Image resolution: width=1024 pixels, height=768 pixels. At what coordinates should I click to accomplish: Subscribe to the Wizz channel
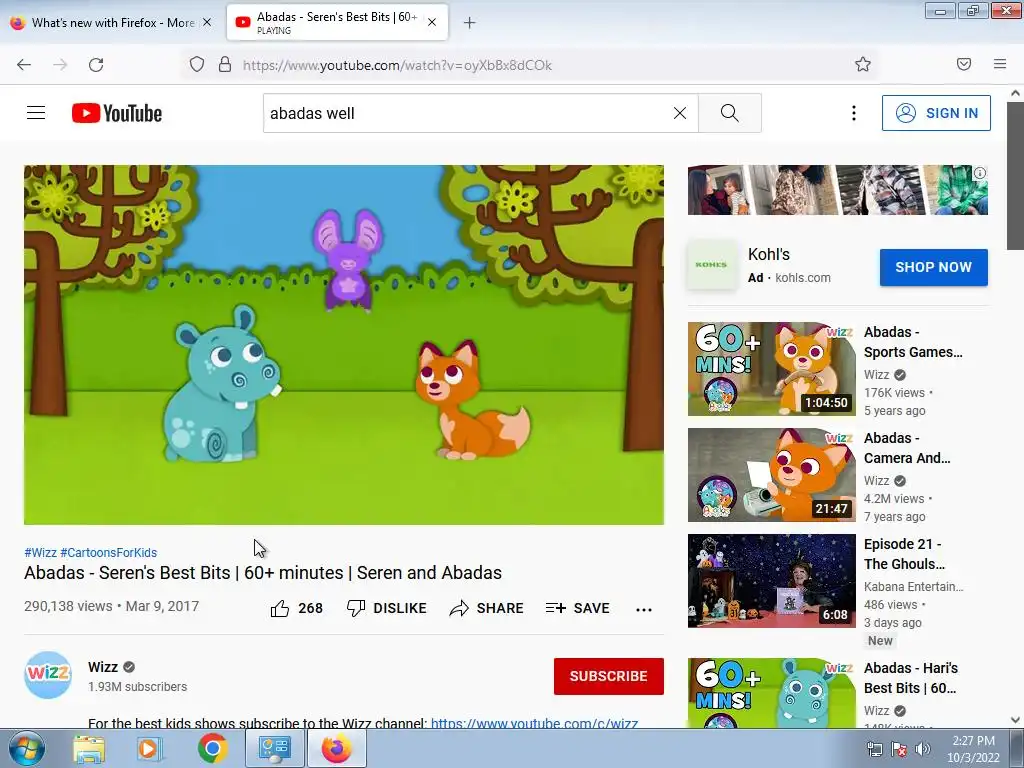pyautogui.click(x=609, y=676)
